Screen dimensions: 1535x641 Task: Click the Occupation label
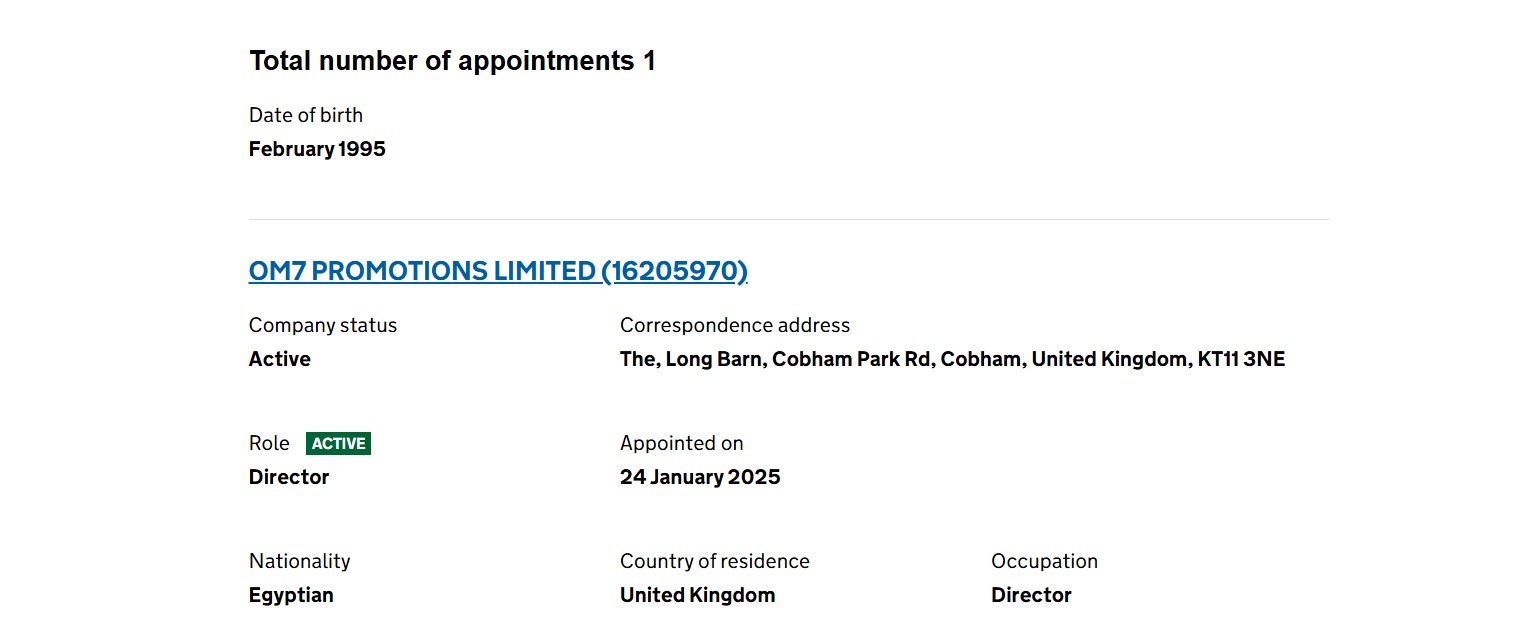click(1044, 561)
